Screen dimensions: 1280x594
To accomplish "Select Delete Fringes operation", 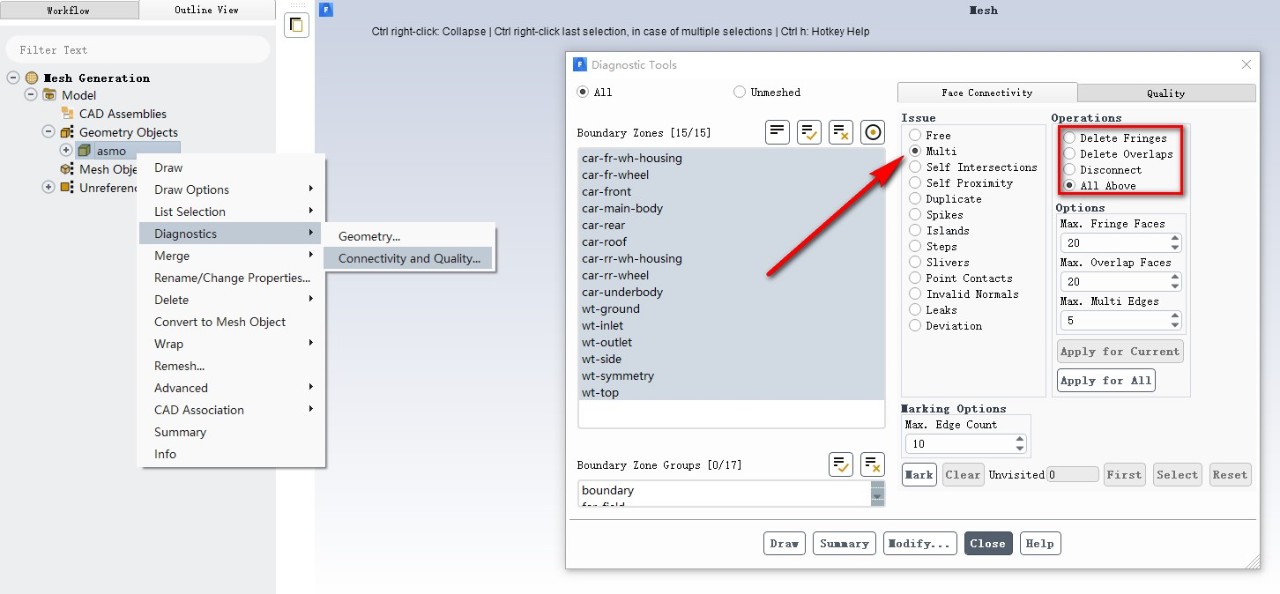I will click(x=1071, y=138).
